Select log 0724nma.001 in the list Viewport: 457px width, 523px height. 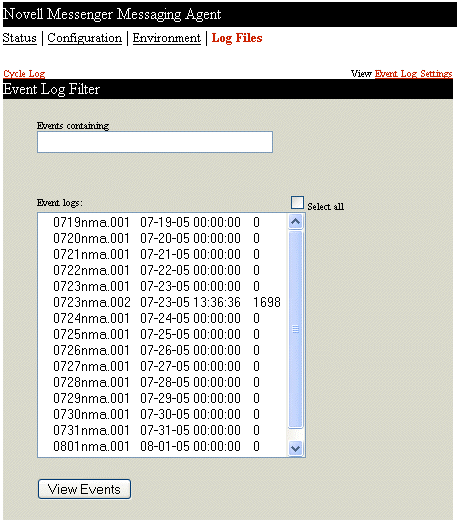(162, 318)
